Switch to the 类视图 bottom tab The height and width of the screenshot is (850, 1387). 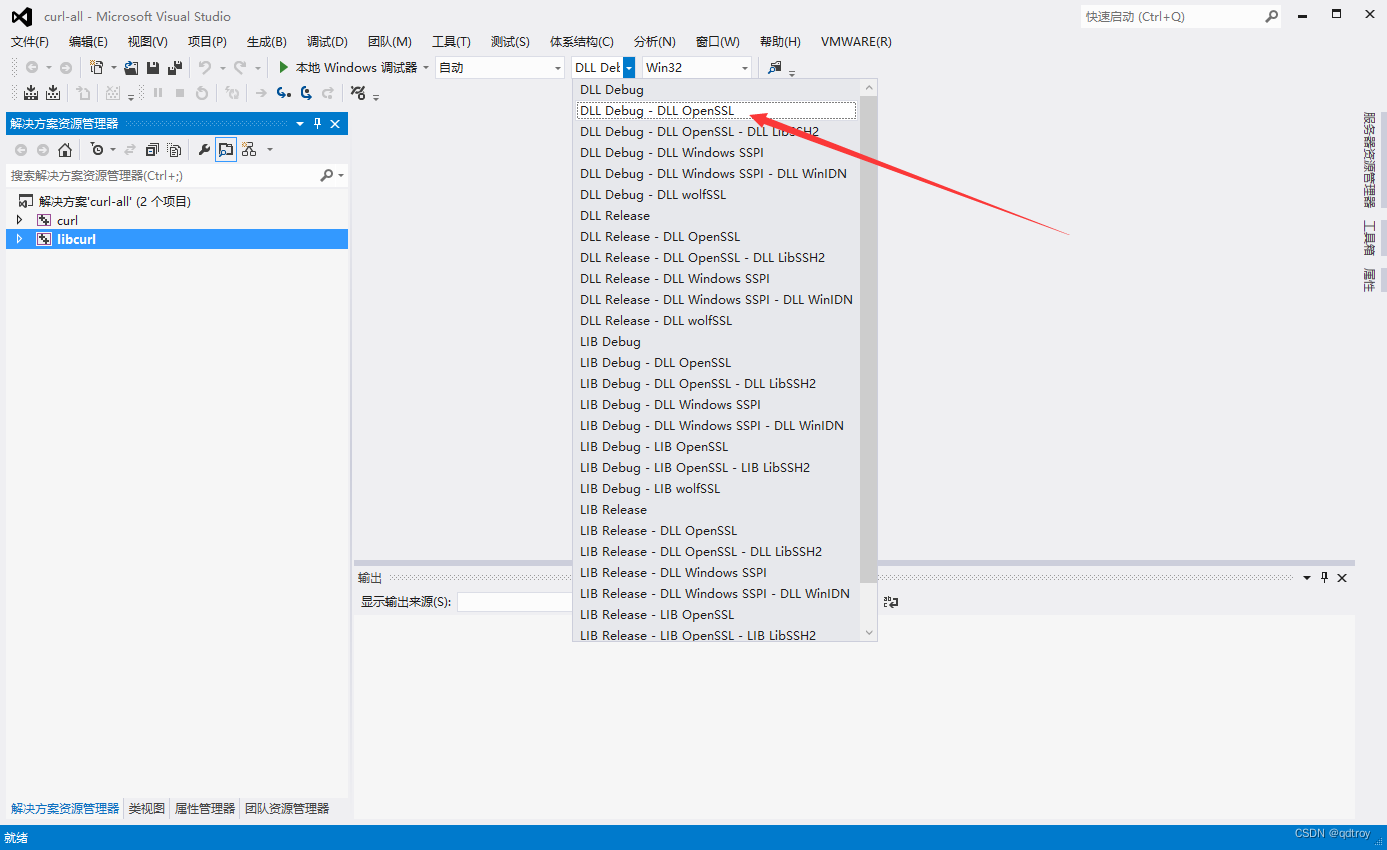147,808
